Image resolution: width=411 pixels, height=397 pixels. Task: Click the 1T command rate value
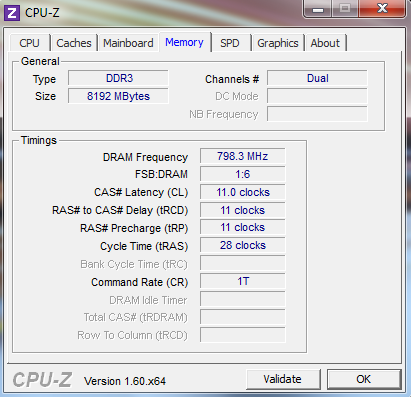click(243, 282)
